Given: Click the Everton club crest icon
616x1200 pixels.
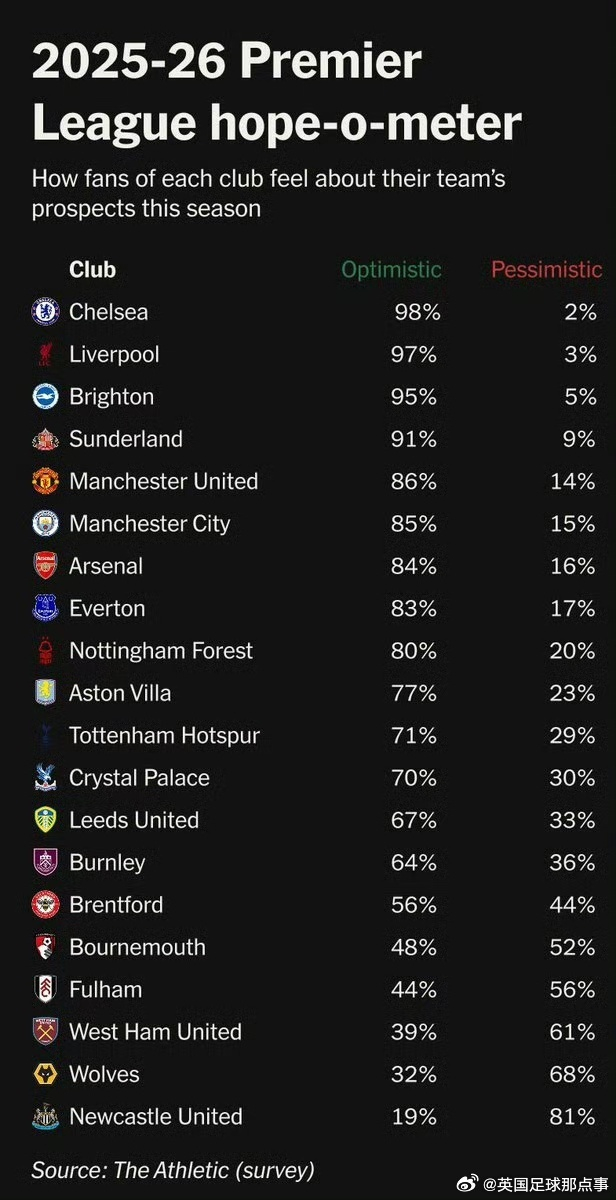Looking at the screenshot, I should [46, 608].
